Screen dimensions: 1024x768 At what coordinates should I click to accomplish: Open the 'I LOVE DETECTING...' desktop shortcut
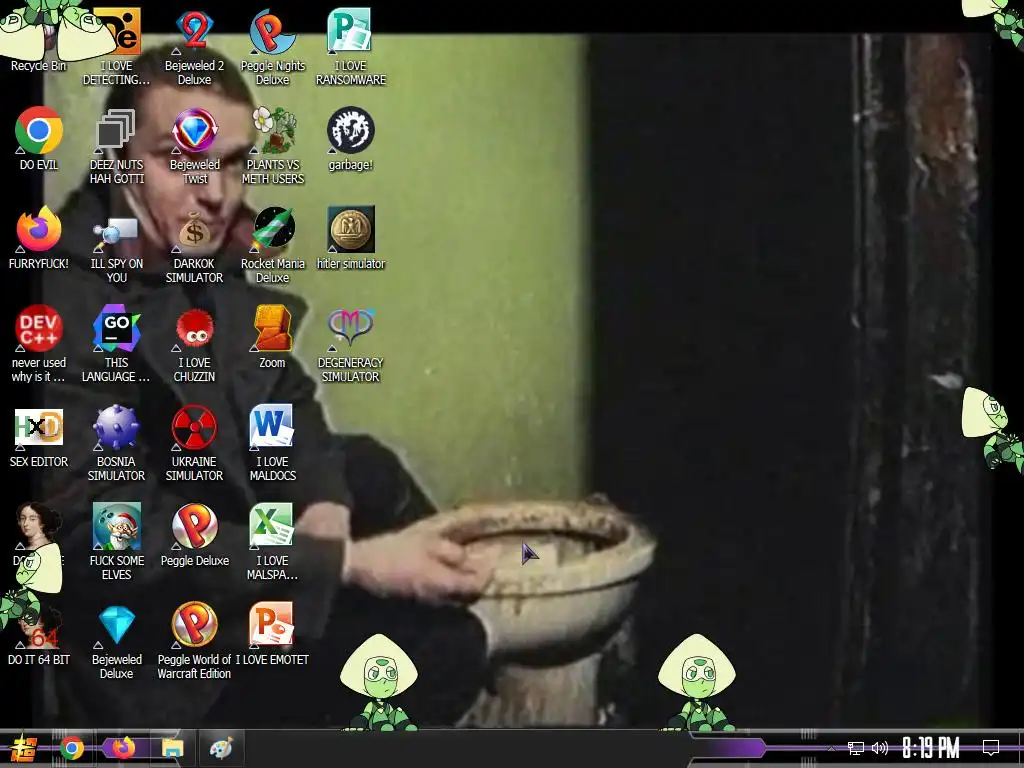click(x=116, y=47)
